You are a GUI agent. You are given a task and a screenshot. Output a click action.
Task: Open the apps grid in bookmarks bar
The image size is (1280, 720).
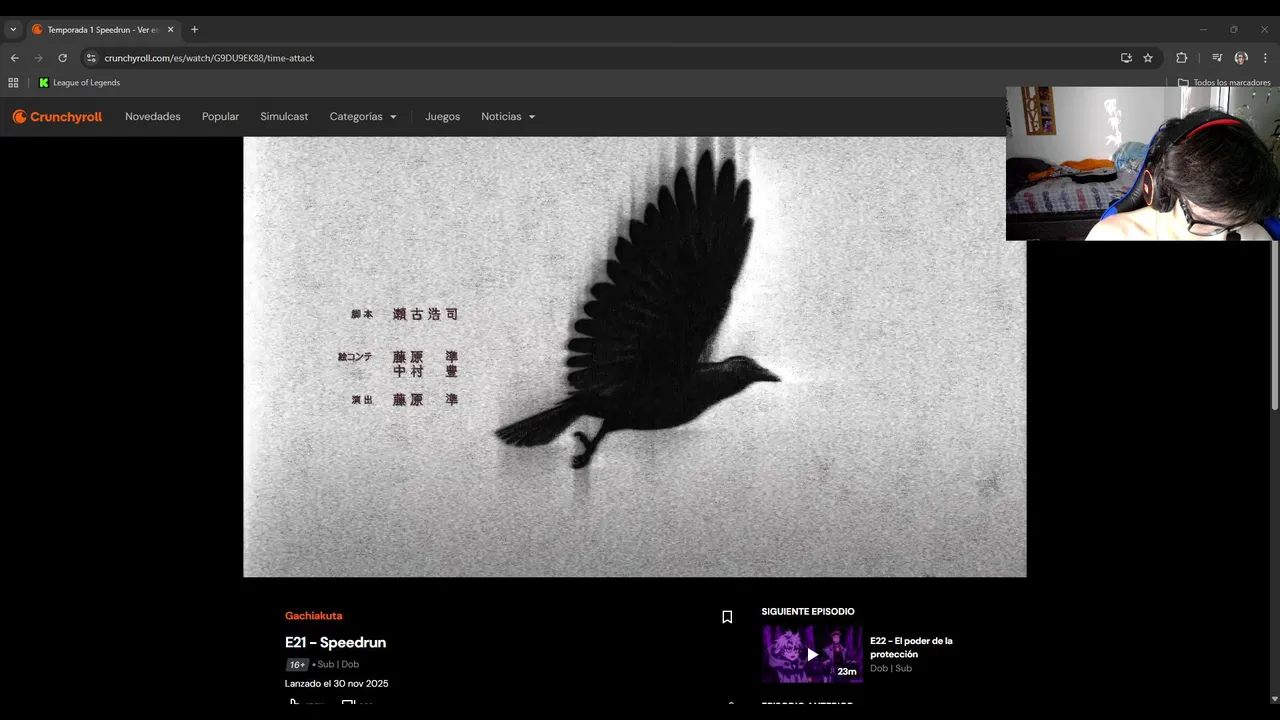(x=13, y=83)
